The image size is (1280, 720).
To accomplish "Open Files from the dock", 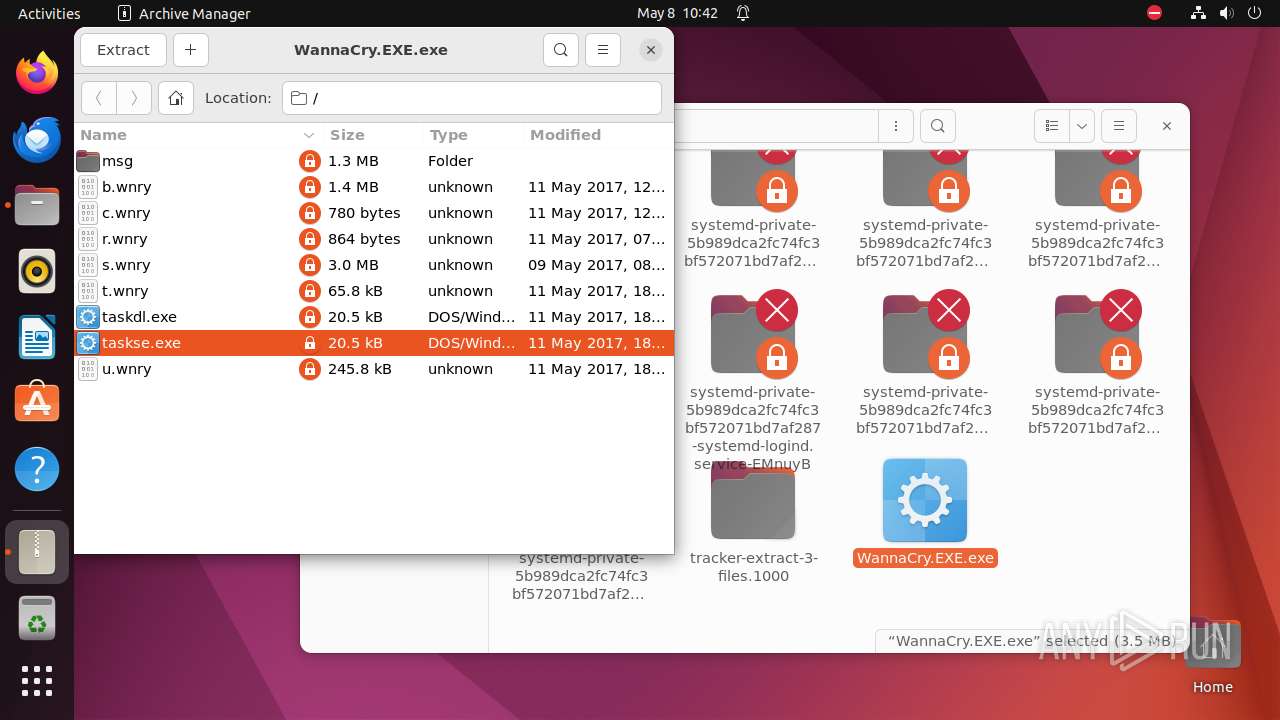I will click(x=37, y=205).
